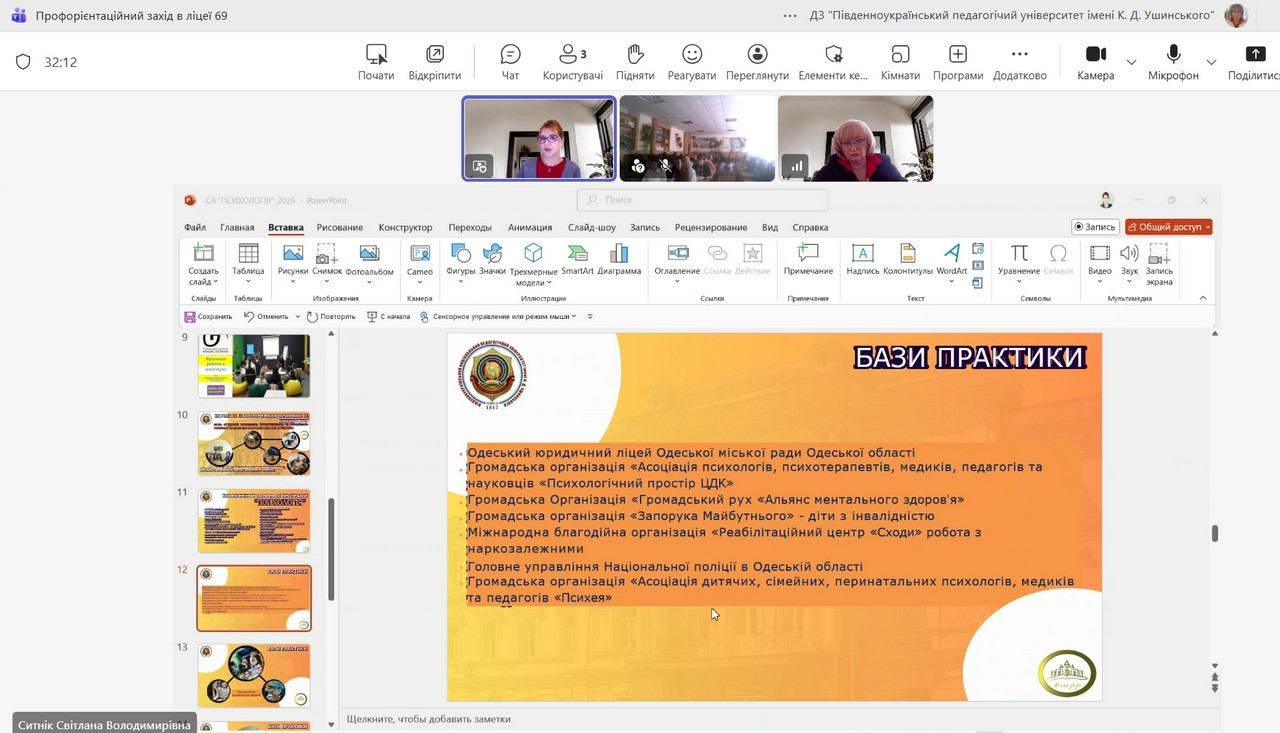Screen dimensions: 1280x733
Task: Select slide 13 thumbnail
Action: (x=254, y=675)
